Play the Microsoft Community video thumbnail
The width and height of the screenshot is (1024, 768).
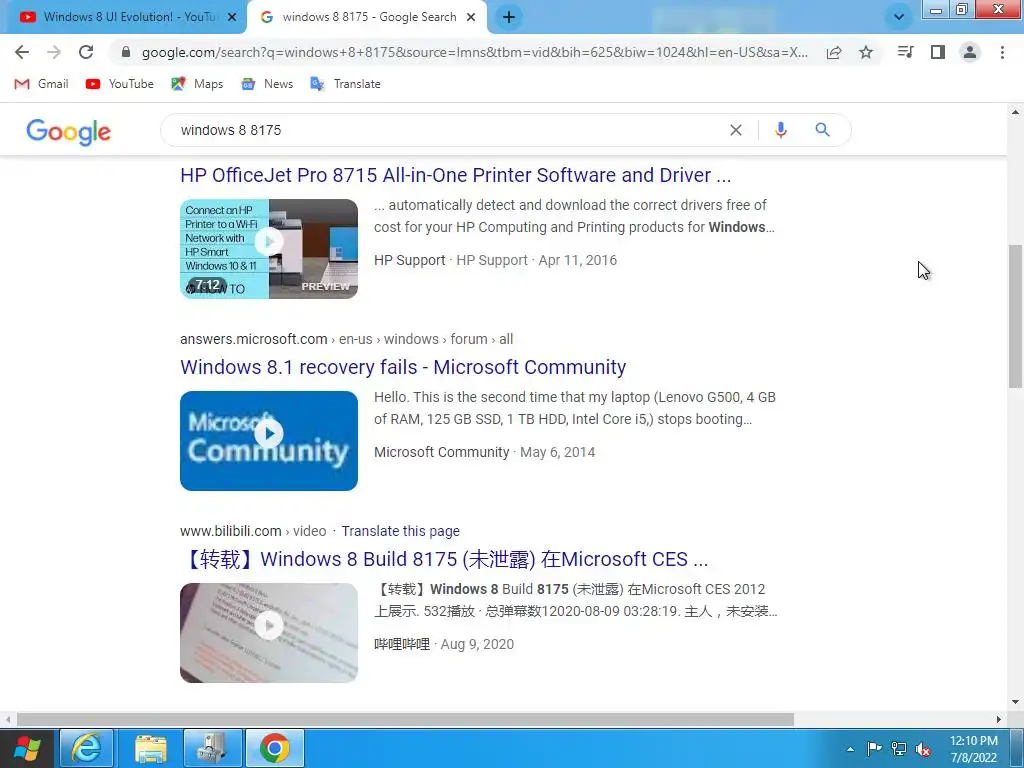pos(269,441)
